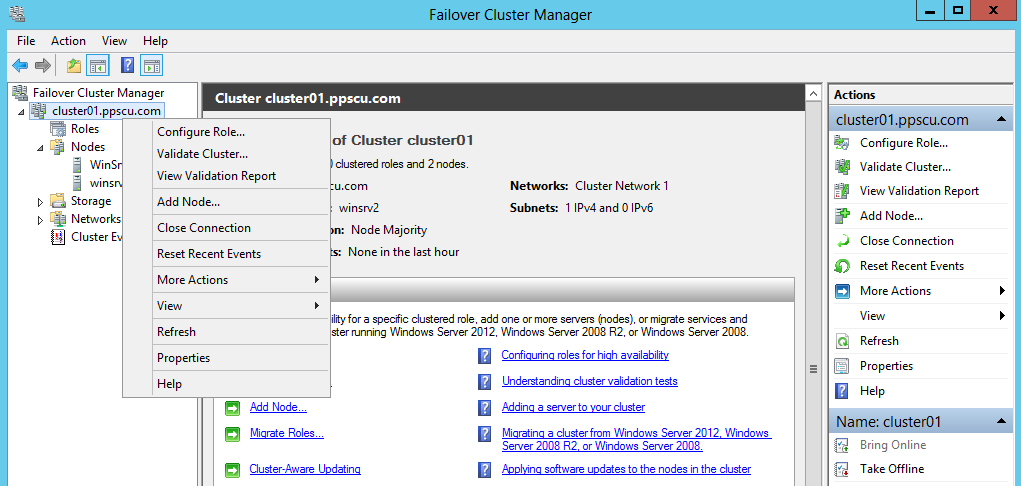Click help icon beside Configuring roles link
The height and width of the screenshot is (486, 1021).
[484, 356]
